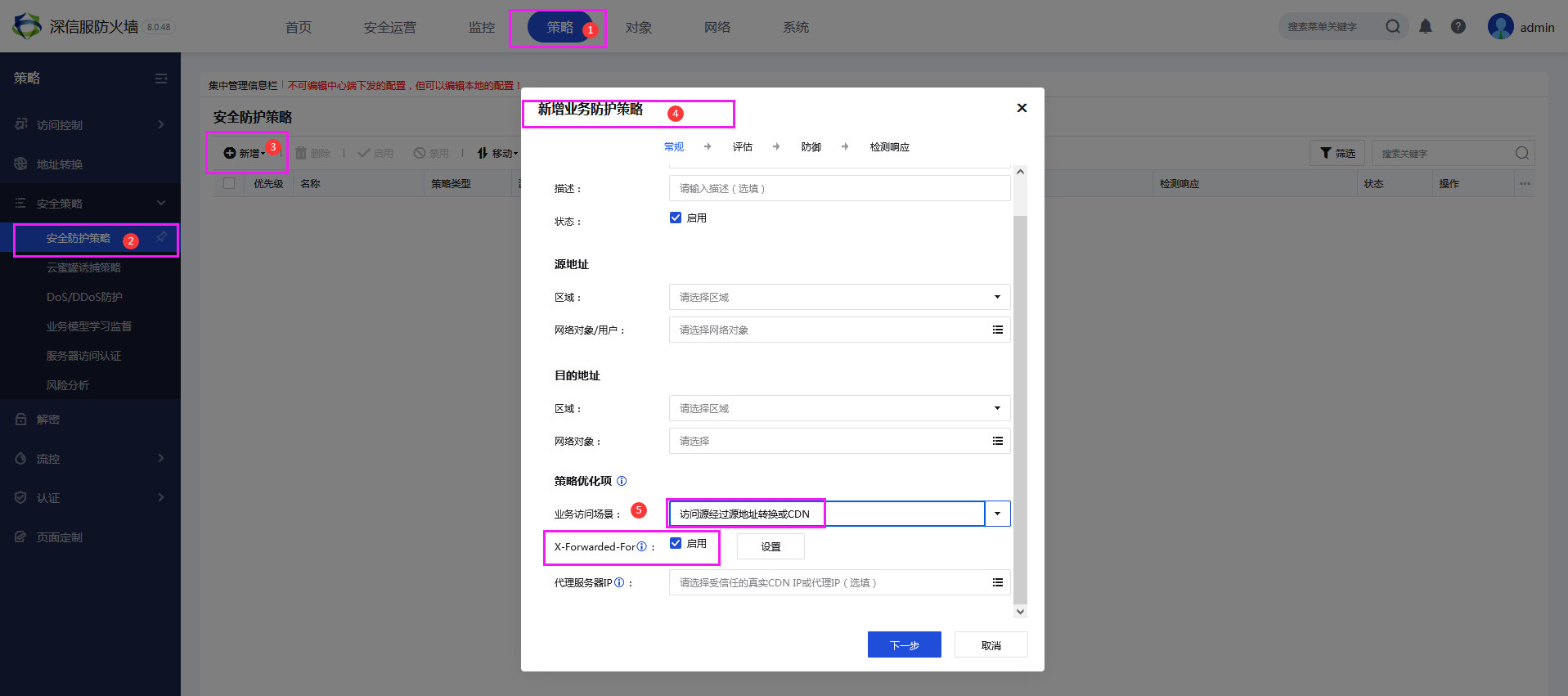Click the search magnifier in top bar
1568x696 pixels.
click(x=1392, y=27)
